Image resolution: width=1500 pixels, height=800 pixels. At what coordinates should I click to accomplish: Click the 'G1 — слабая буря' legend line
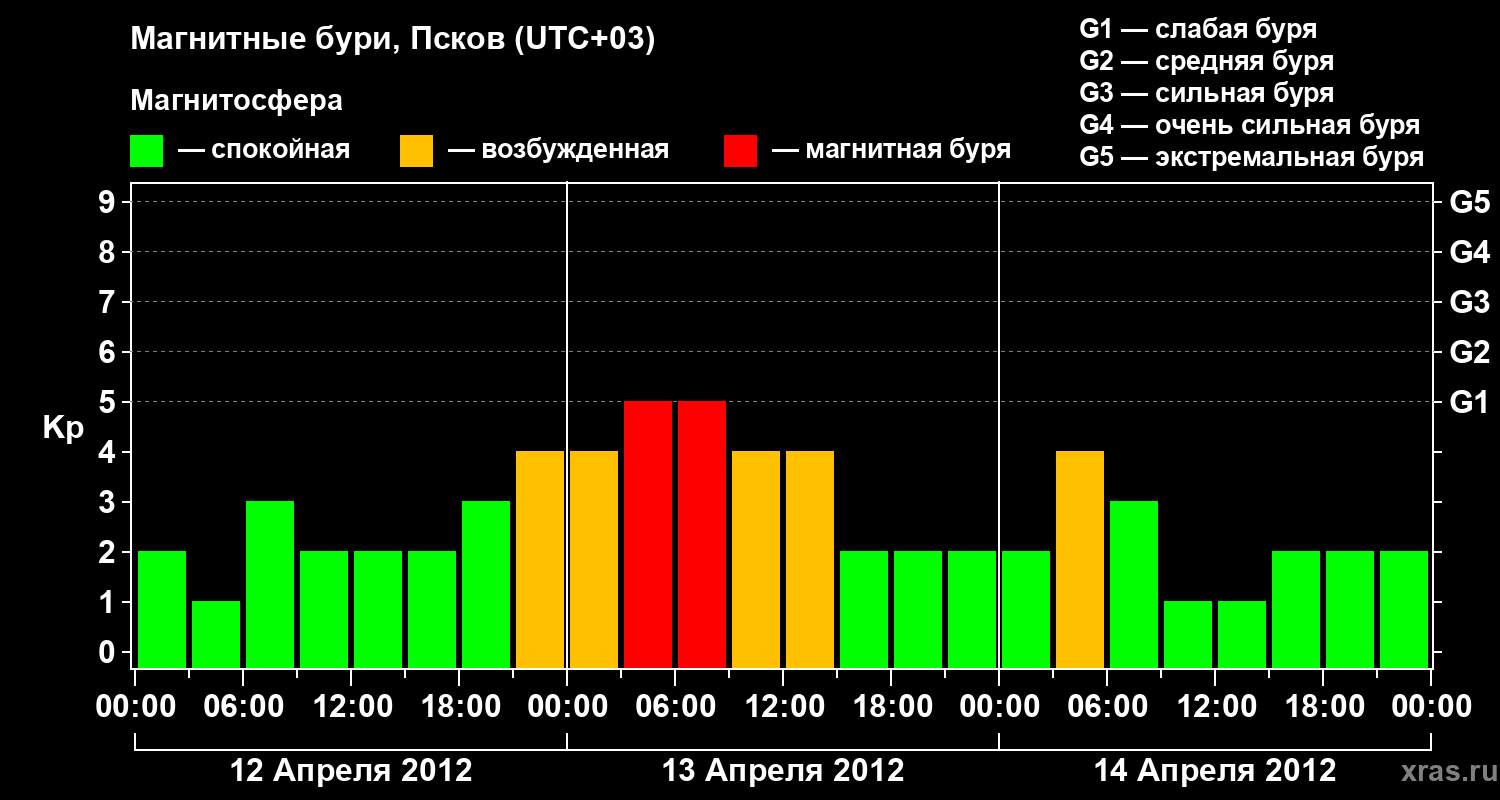click(x=1198, y=29)
